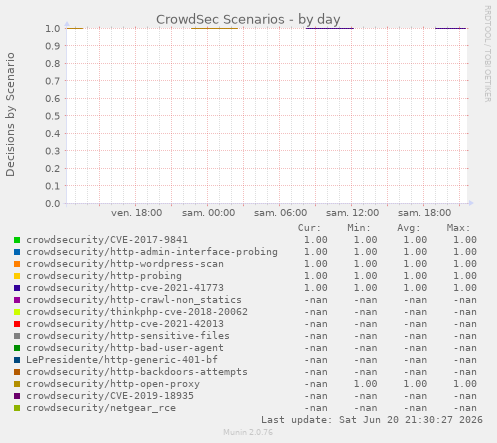
Task: Click the sam. 12:00 time axis label
Action: tap(353, 213)
